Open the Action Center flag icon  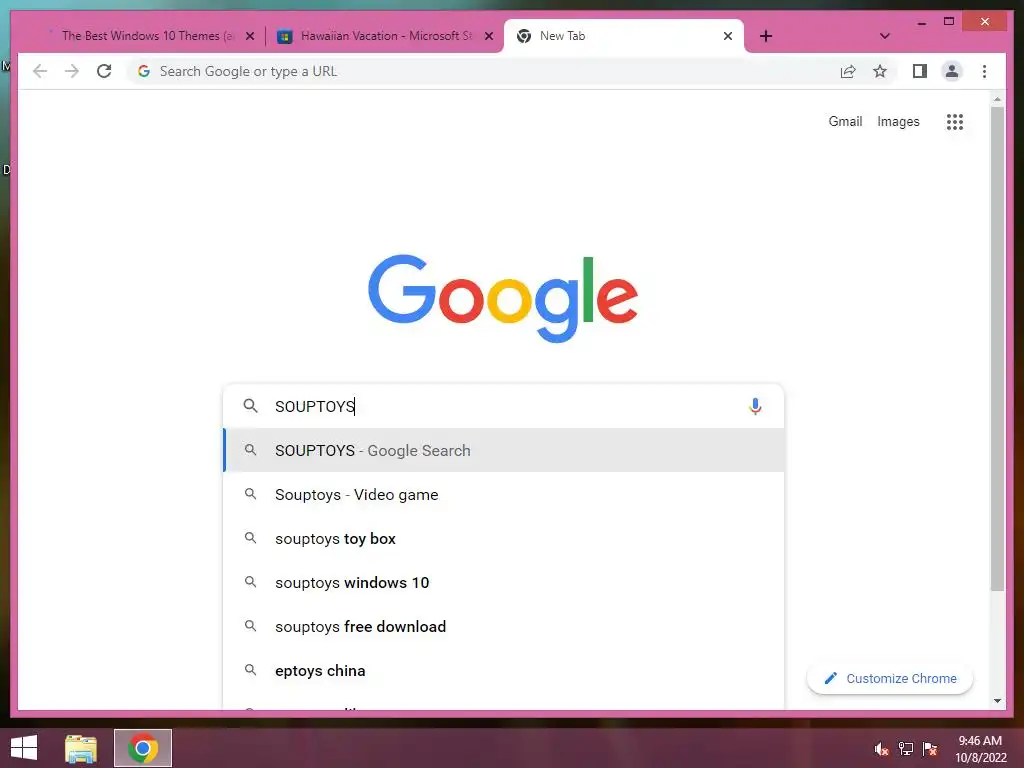coord(930,749)
